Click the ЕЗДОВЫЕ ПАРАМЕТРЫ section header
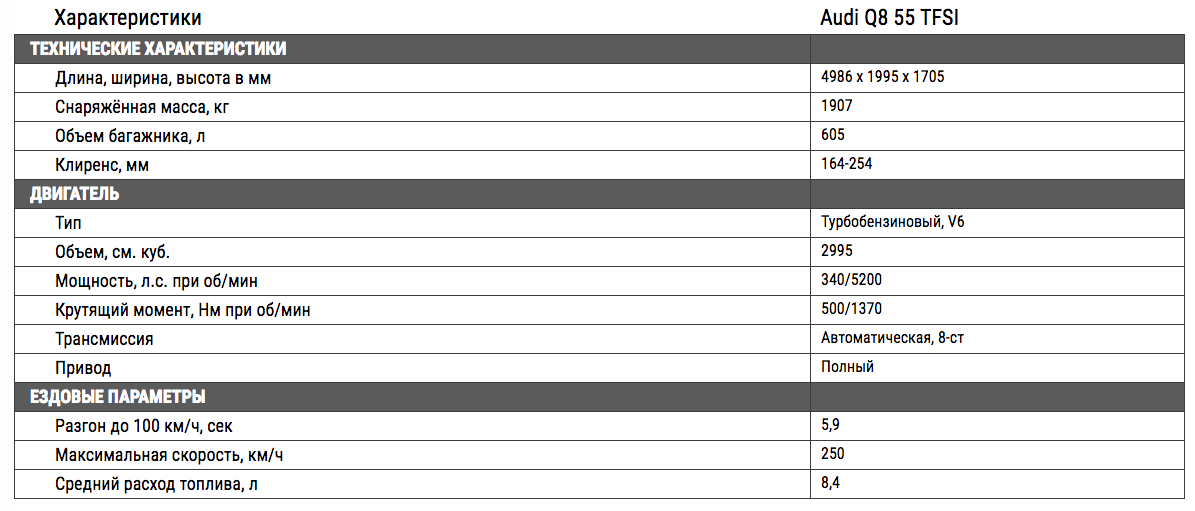 point(117,397)
